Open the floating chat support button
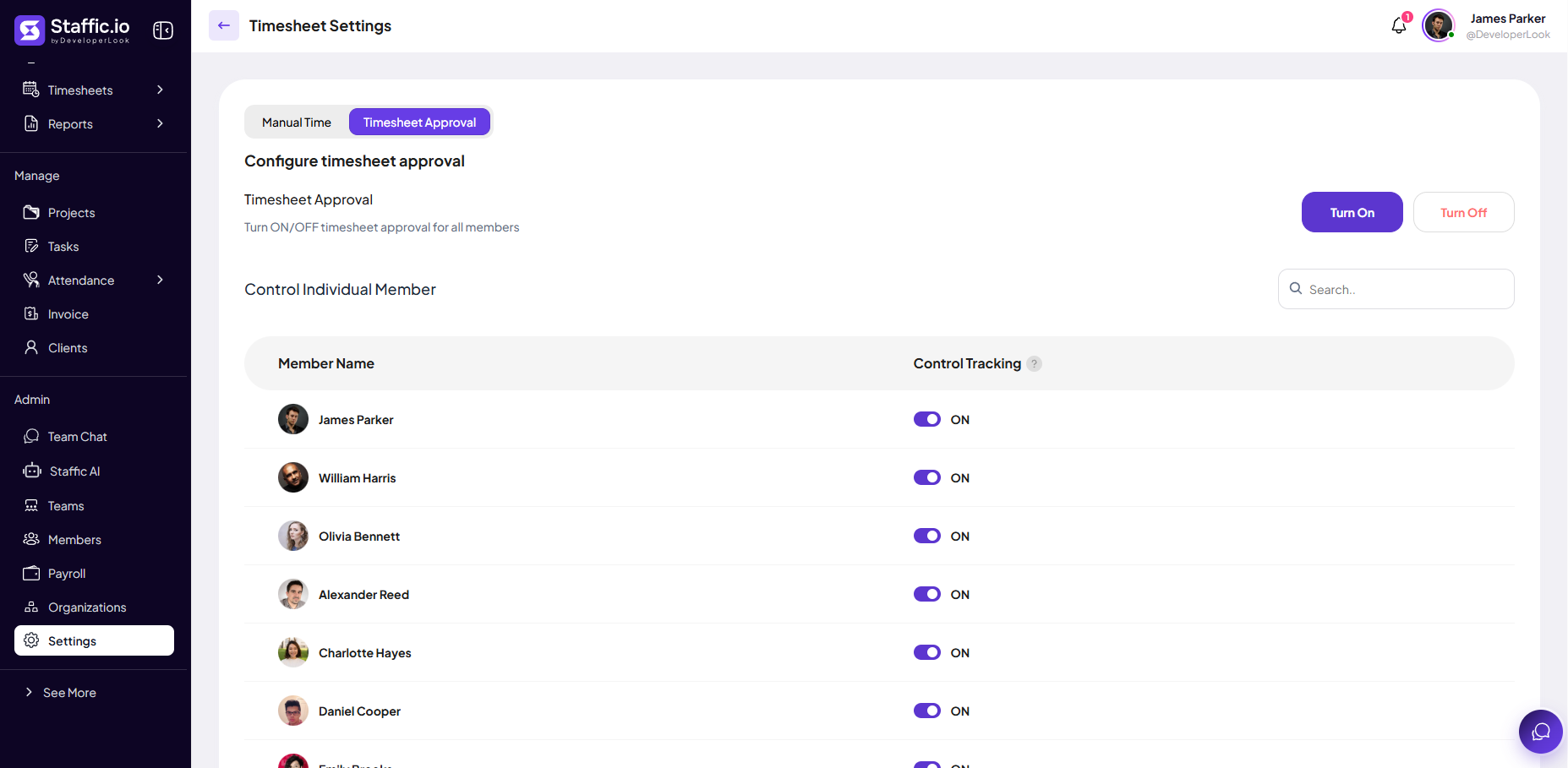 [x=1541, y=732]
